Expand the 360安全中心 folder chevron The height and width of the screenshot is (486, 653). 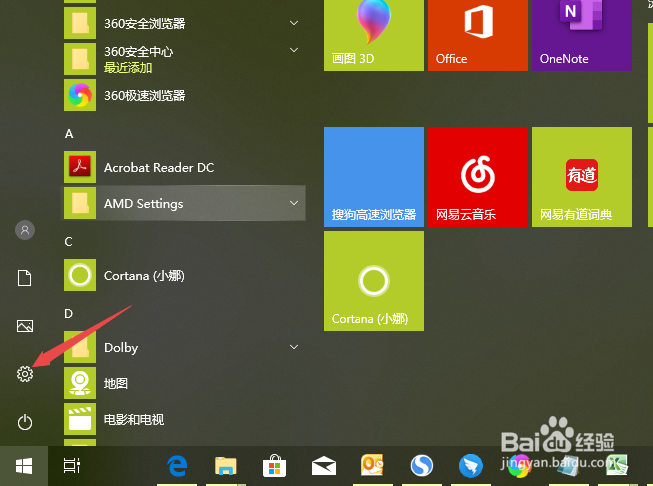click(x=294, y=50)
